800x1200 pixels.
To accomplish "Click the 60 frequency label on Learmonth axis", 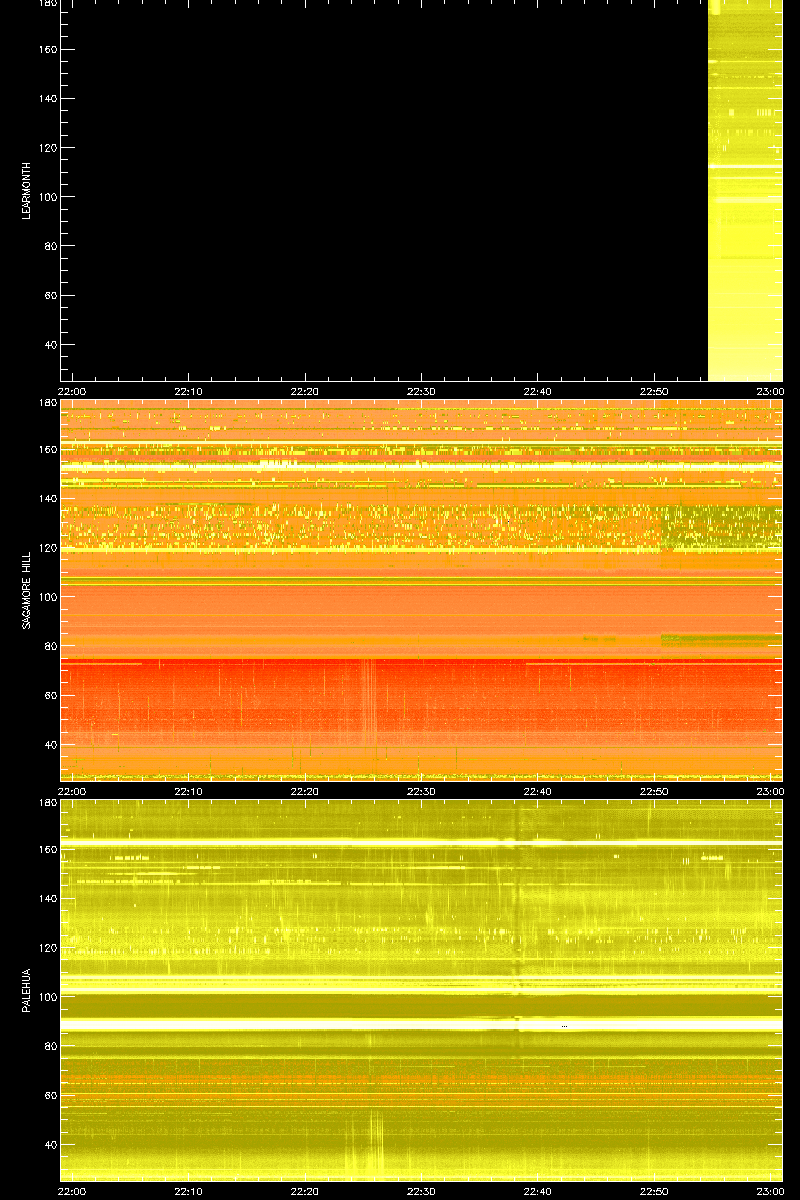I will coord(50,295).
